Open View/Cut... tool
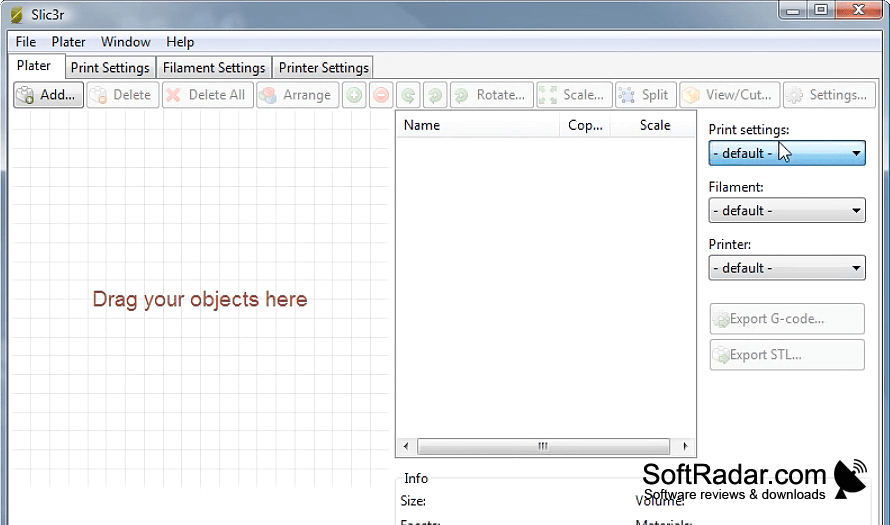Image resolution: width=890 pixels, height=525 pixels. tap(729, 95)
